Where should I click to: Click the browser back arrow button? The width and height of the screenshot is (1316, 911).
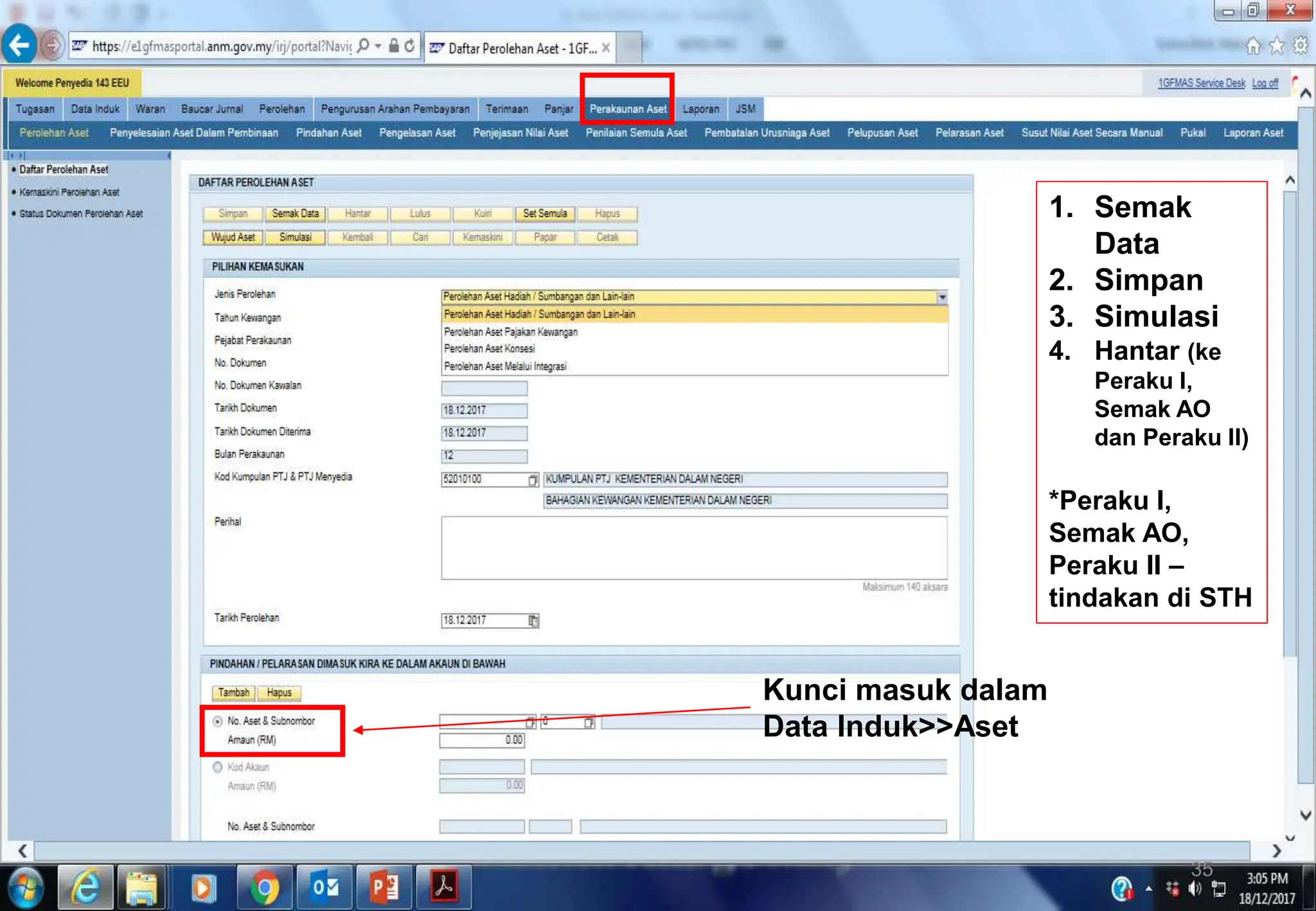19,46
